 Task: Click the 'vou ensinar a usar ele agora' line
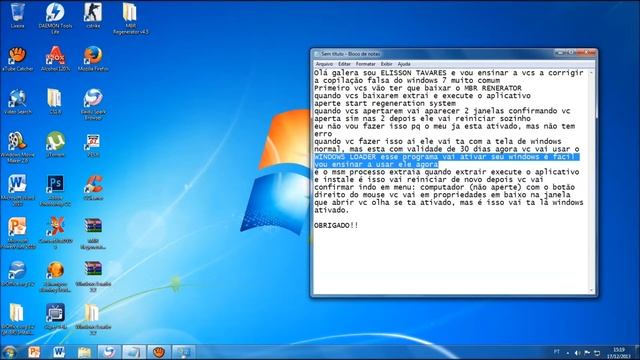coord(376,164)
